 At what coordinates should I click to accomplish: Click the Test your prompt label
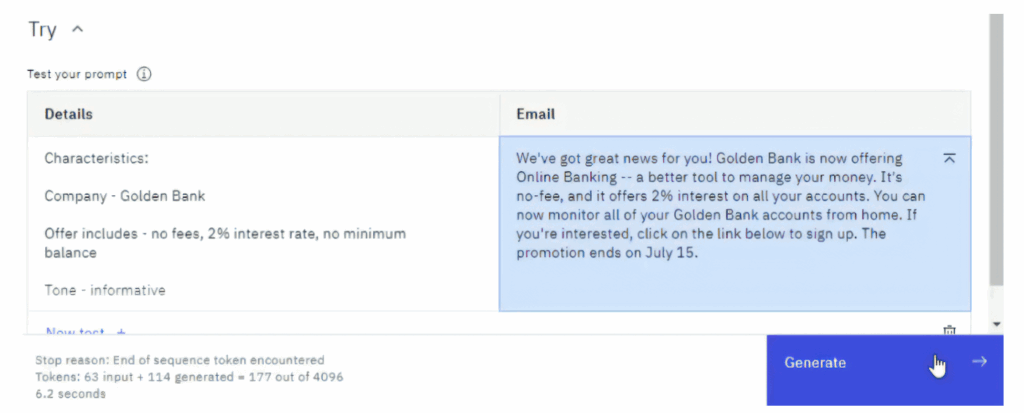tap(77, 74)
